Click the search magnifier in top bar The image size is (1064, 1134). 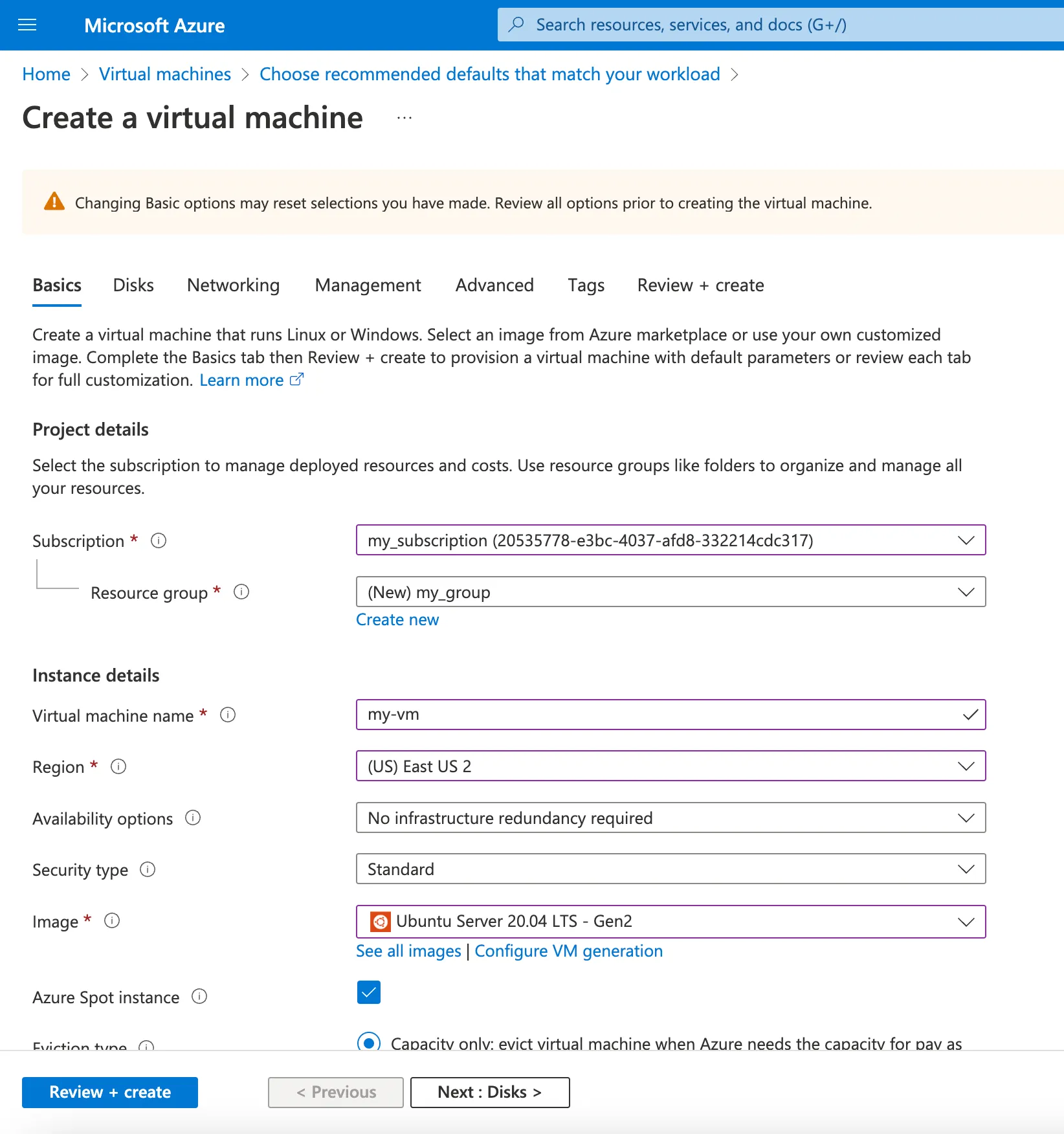[x=516, y=24]
